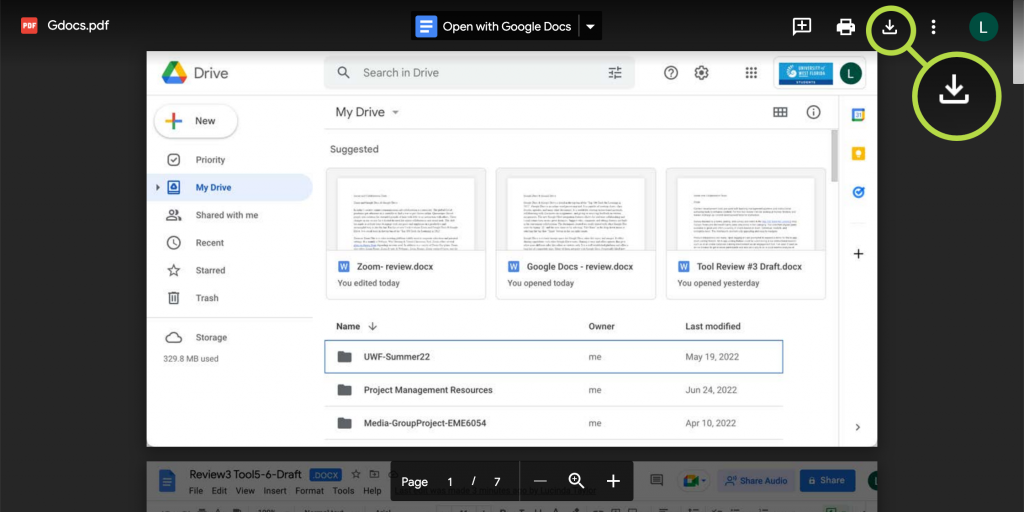The width and height of the screenshot is (1024, 512).
Task: Zoom out with the minus button
Action: [x=539, y=481]
